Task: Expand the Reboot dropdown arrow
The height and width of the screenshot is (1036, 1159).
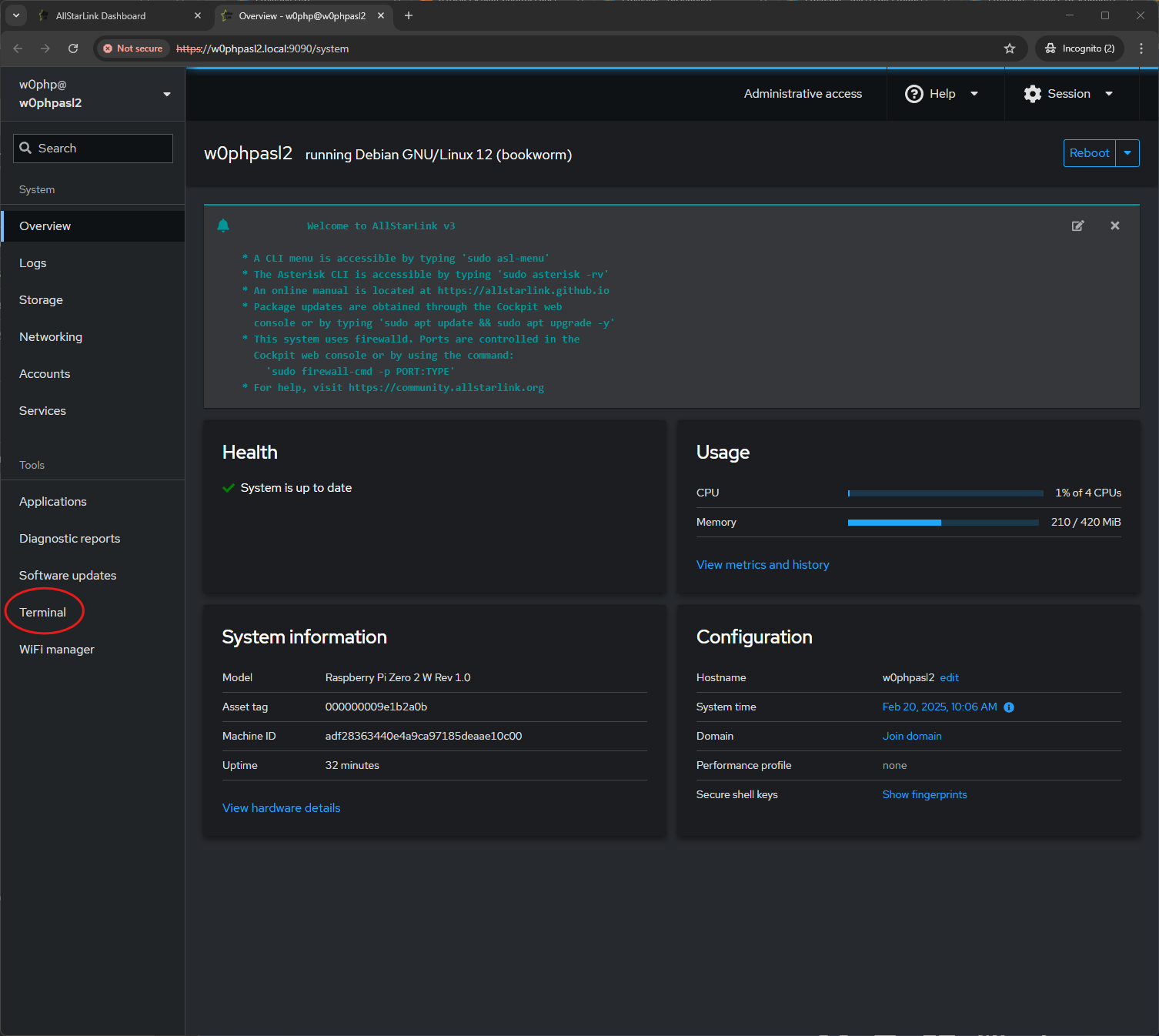Action: [1127, 153]
